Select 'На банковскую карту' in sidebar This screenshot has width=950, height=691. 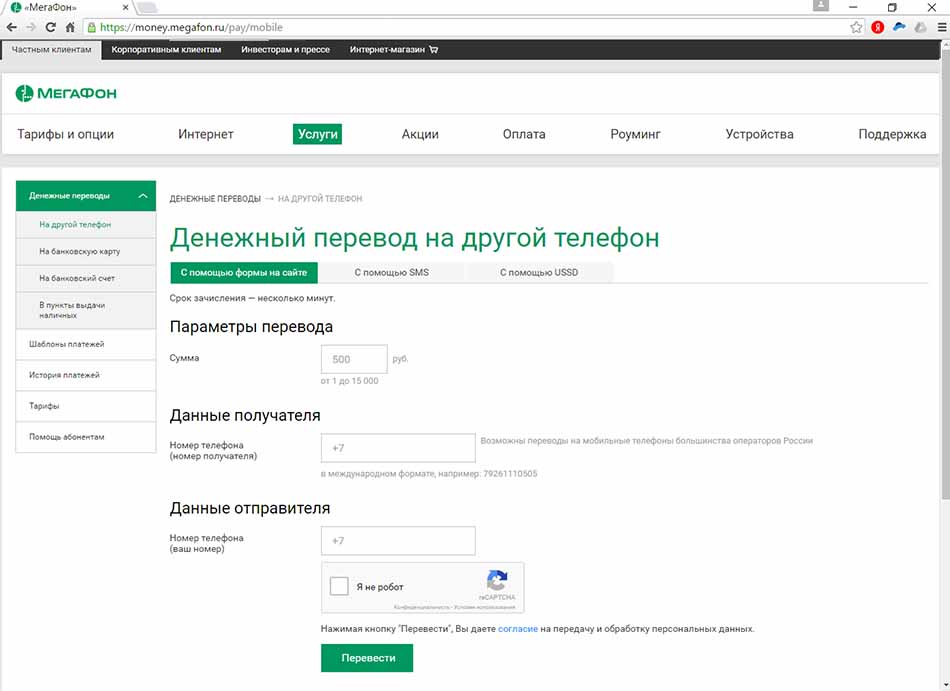(85, 251)
